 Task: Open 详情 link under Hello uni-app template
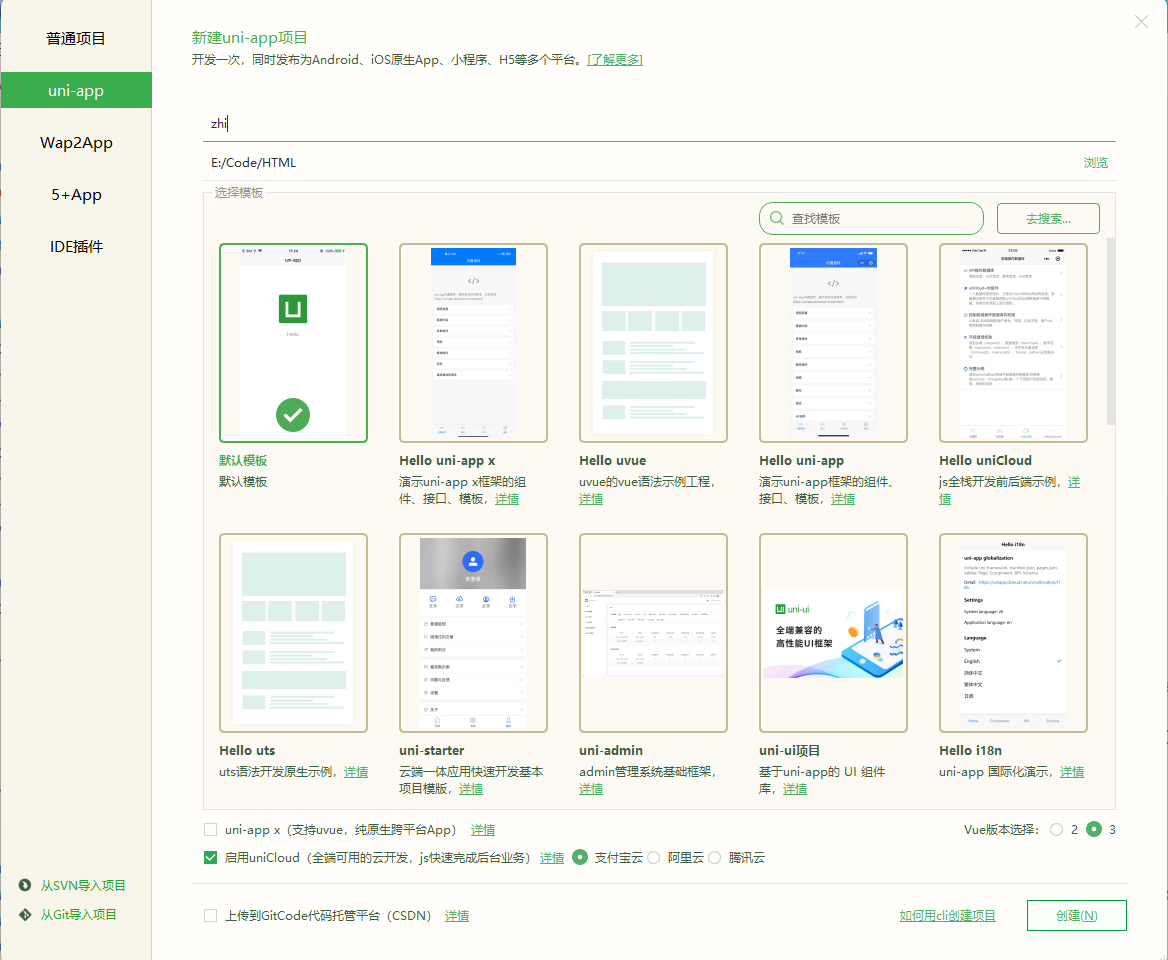click(843, 499)
